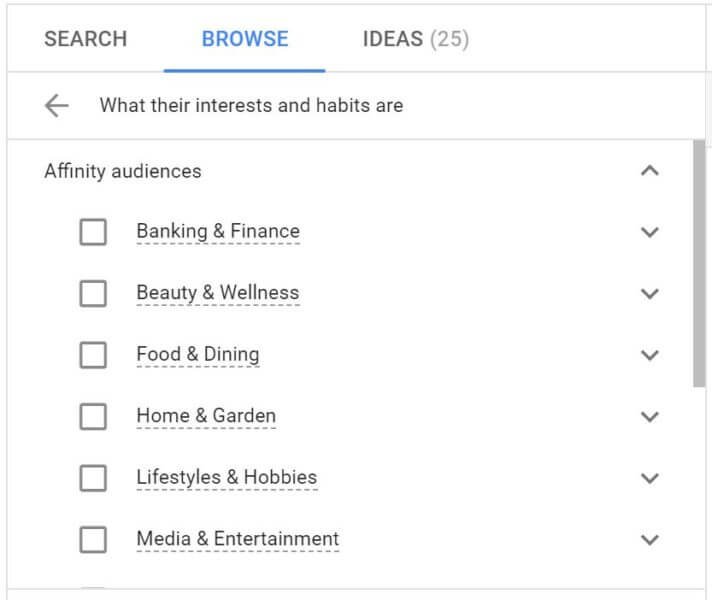The width and height of the screenshot is (712, 600).
Task: Tick the Media & Entertainment checkbox
Action: (93, 539)
